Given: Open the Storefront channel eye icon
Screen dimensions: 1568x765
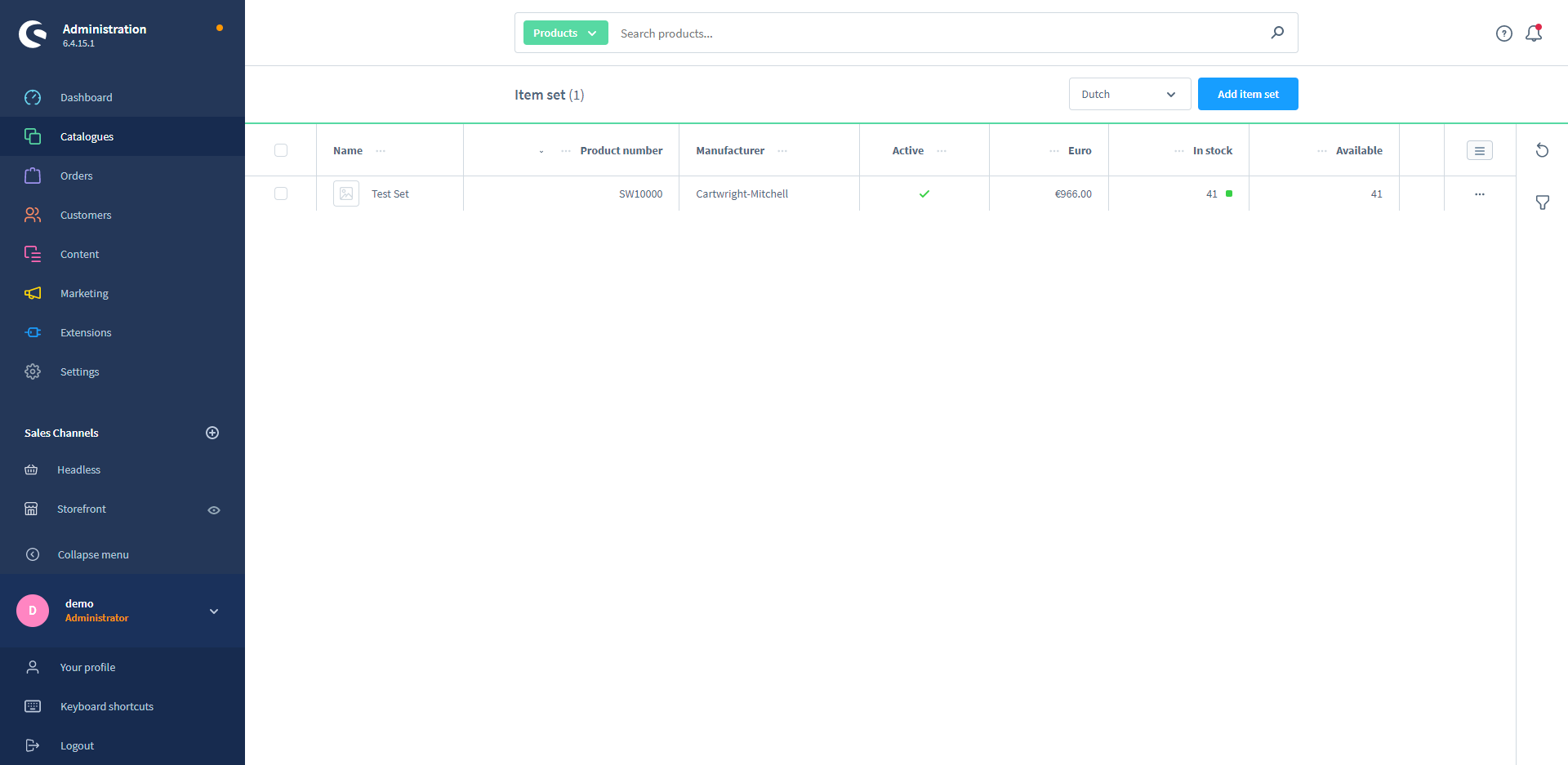Looking at the screenshot, I should pos(214,509).
